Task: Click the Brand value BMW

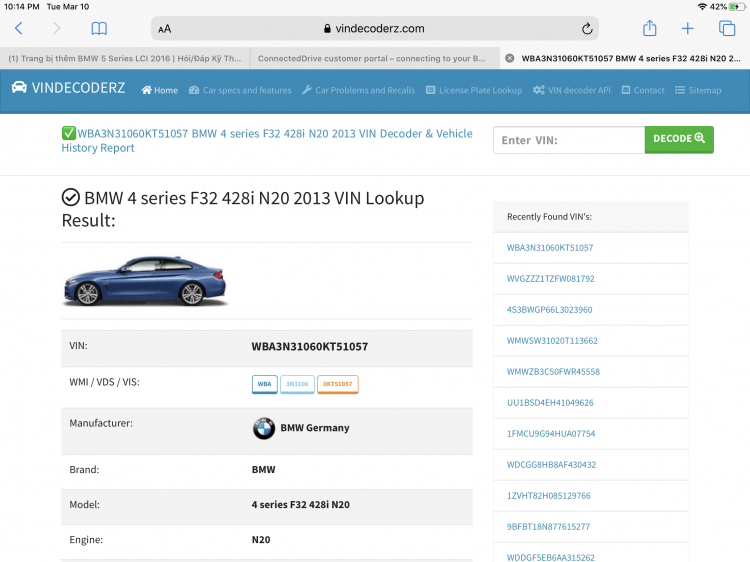Action: [x=264, y=470]
